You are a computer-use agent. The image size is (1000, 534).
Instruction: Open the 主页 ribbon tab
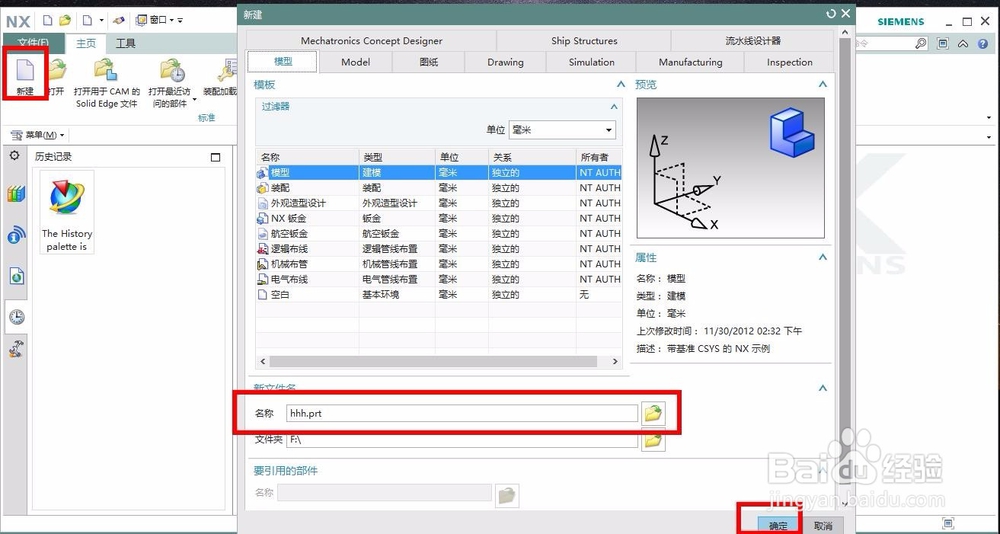pyautogui.click(x=85, y=43)
